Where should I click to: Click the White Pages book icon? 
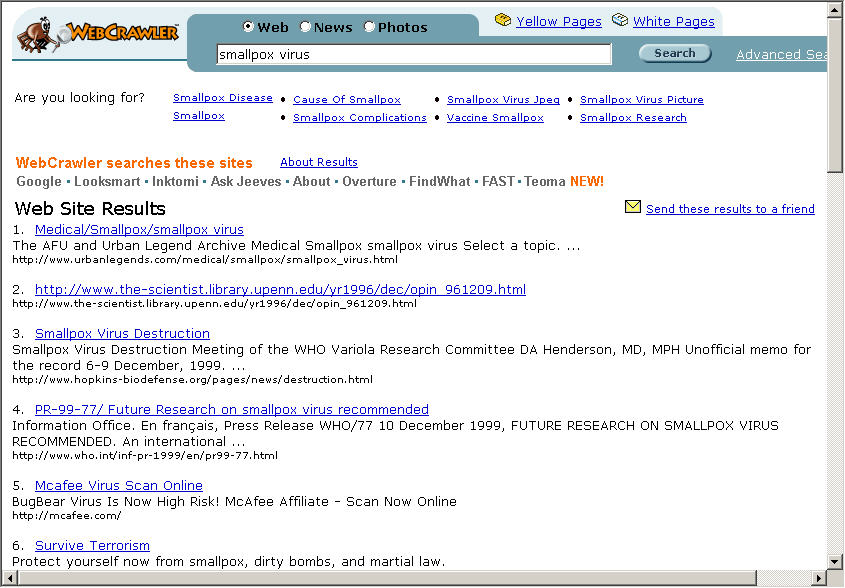pyautogui.click(x=620, y=21)
